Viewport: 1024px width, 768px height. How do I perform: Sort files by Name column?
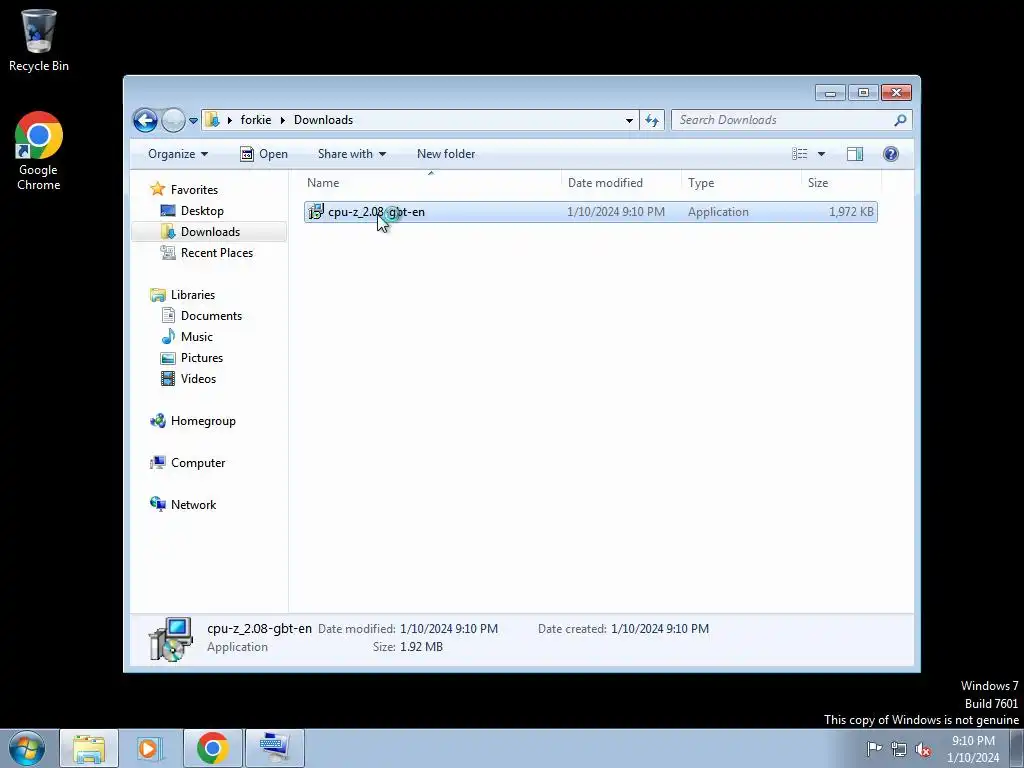[x=431, y=183]
